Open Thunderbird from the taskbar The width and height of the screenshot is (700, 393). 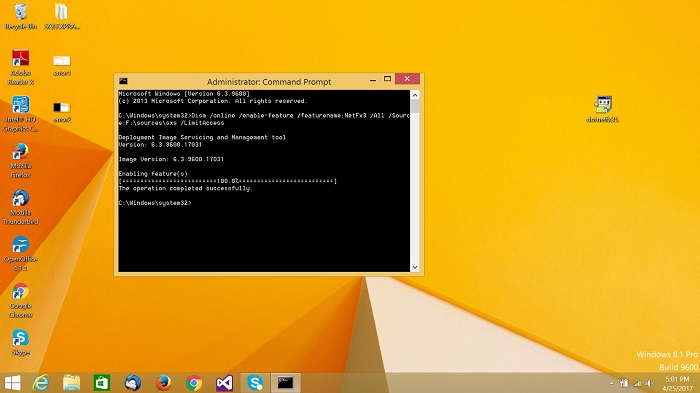pyautogui.click(x=133, y=383)
